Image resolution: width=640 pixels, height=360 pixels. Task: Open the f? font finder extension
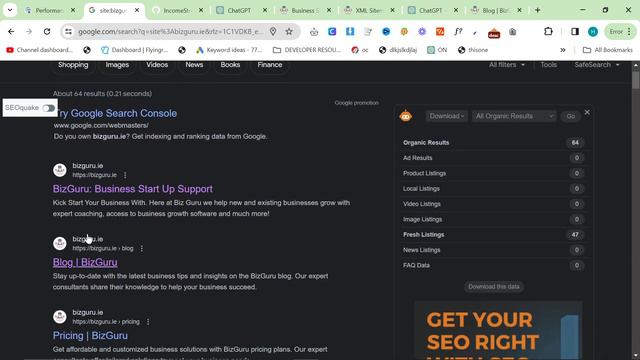(458, 31)
